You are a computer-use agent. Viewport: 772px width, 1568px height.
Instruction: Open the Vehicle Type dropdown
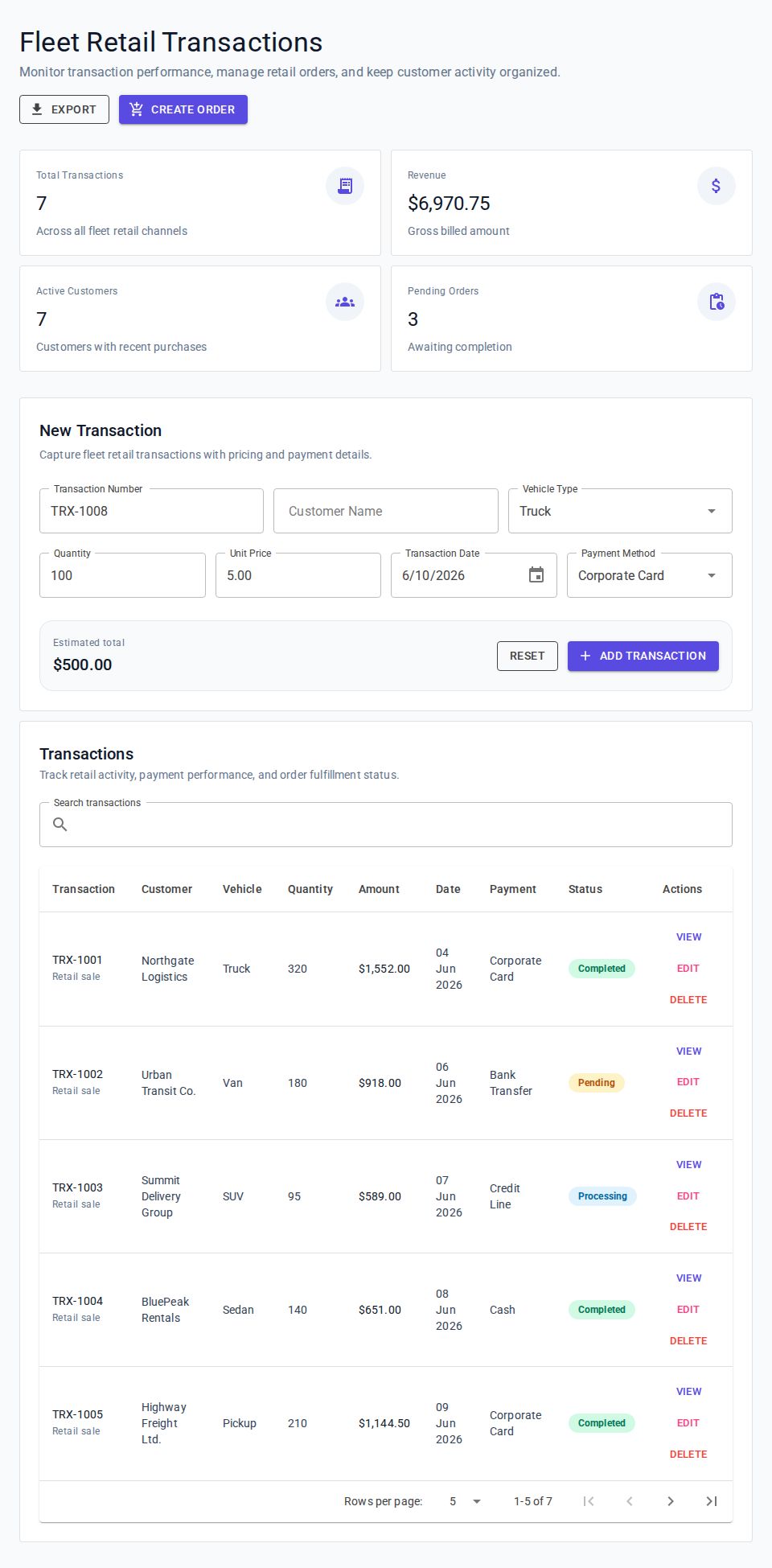click(620, 511)
